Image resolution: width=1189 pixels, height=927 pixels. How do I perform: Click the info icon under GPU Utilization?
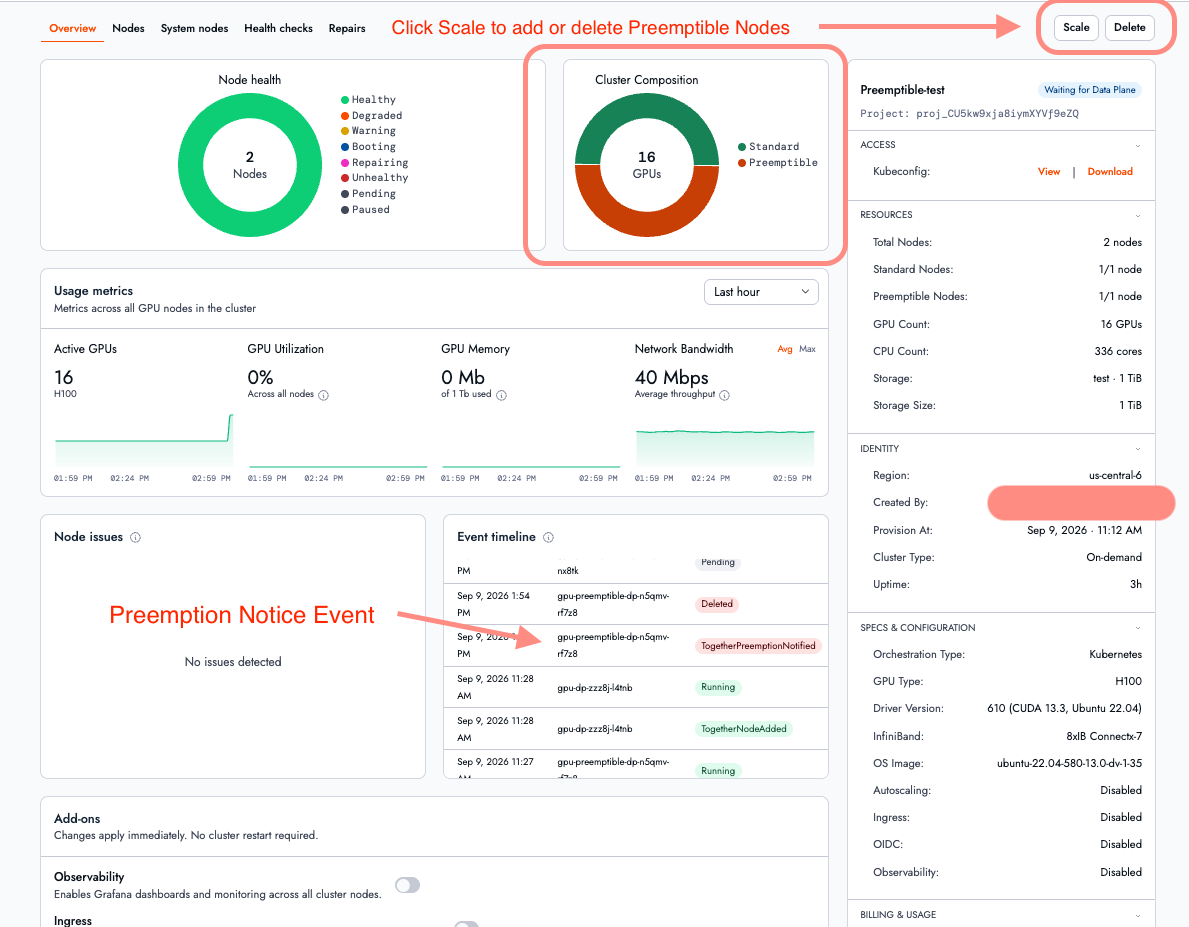[323, 395]
